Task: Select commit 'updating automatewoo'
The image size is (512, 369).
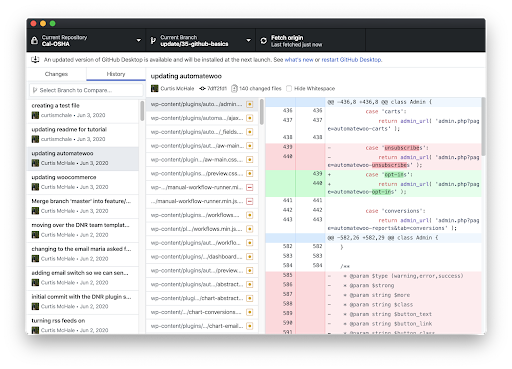Action: tap(83, 159)
